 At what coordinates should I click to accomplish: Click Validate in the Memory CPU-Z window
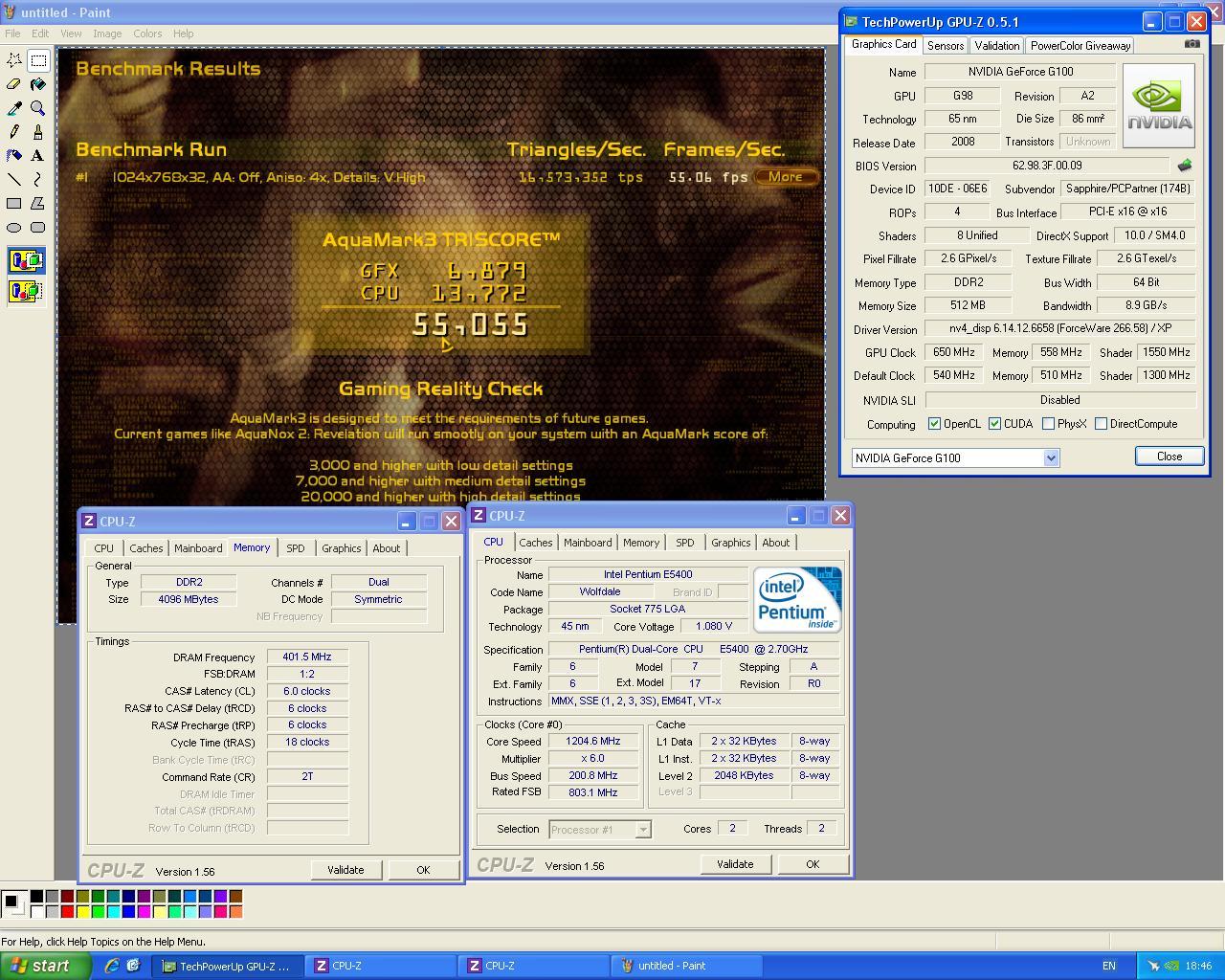coord(345,870)
